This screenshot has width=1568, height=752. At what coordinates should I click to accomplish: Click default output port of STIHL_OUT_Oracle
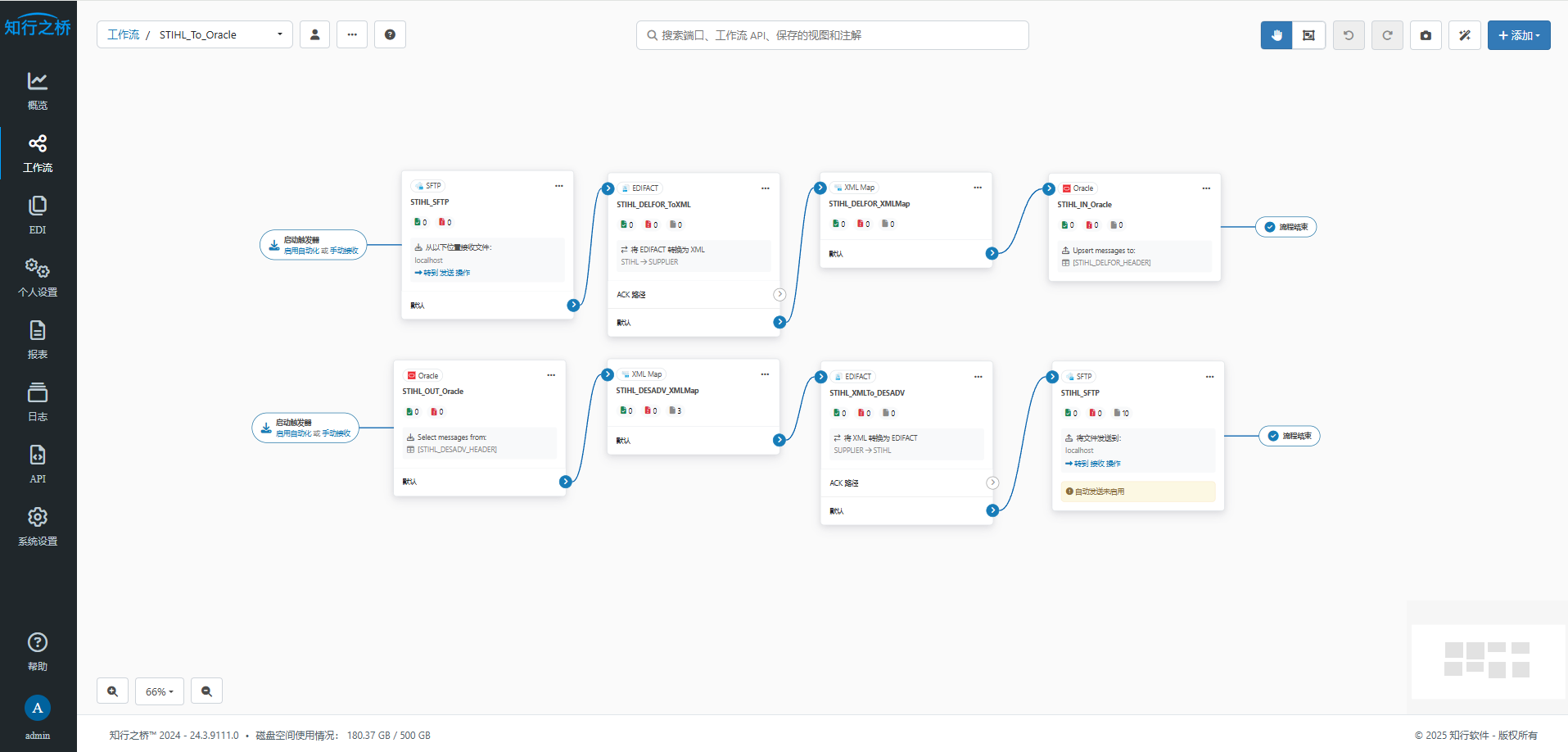pyautogui.click(x=566, y=482)
